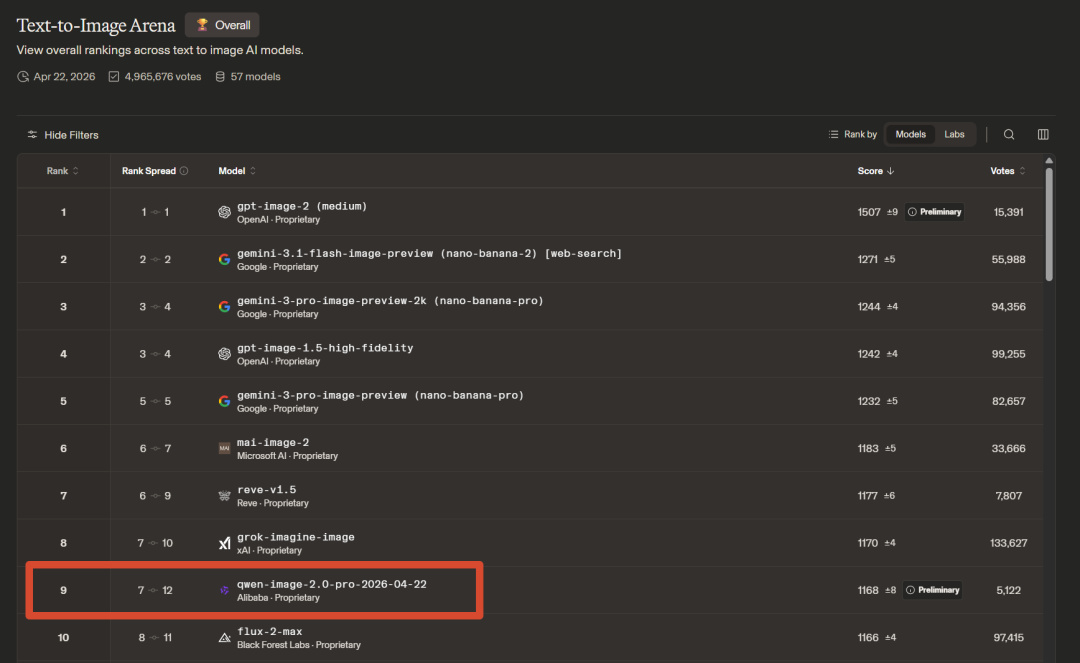Viewport: 1080px width, 663px height.
Task: Sort the table by the Model column
Action: tap(237, 171)
